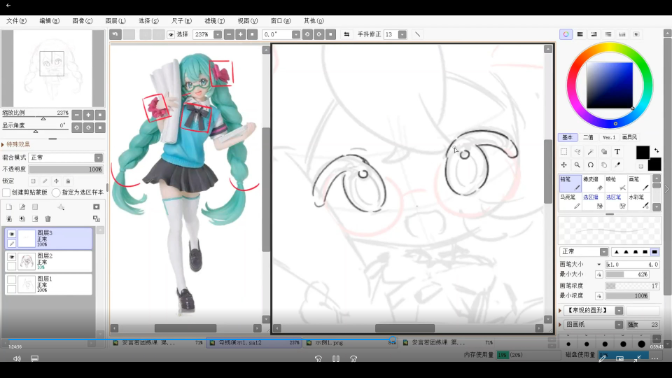Screen dimensions: 672x379
Task: Zoom out canvas with toolbar minus button
Action: point(229,34)
